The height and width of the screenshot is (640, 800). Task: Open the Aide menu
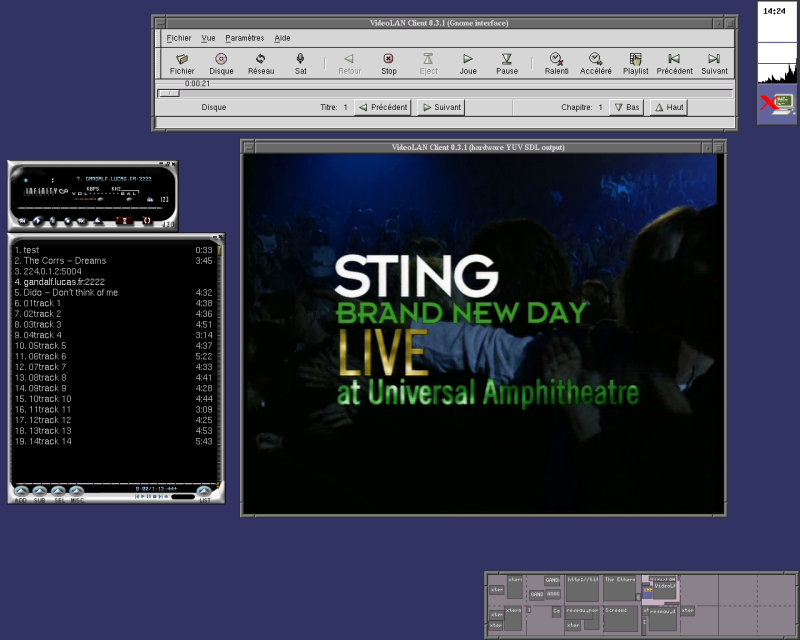pos(282,38)
